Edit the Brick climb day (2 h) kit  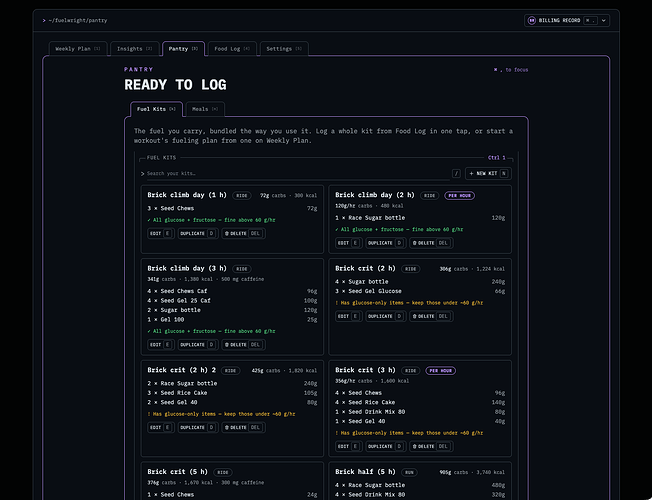coord(348,243)
